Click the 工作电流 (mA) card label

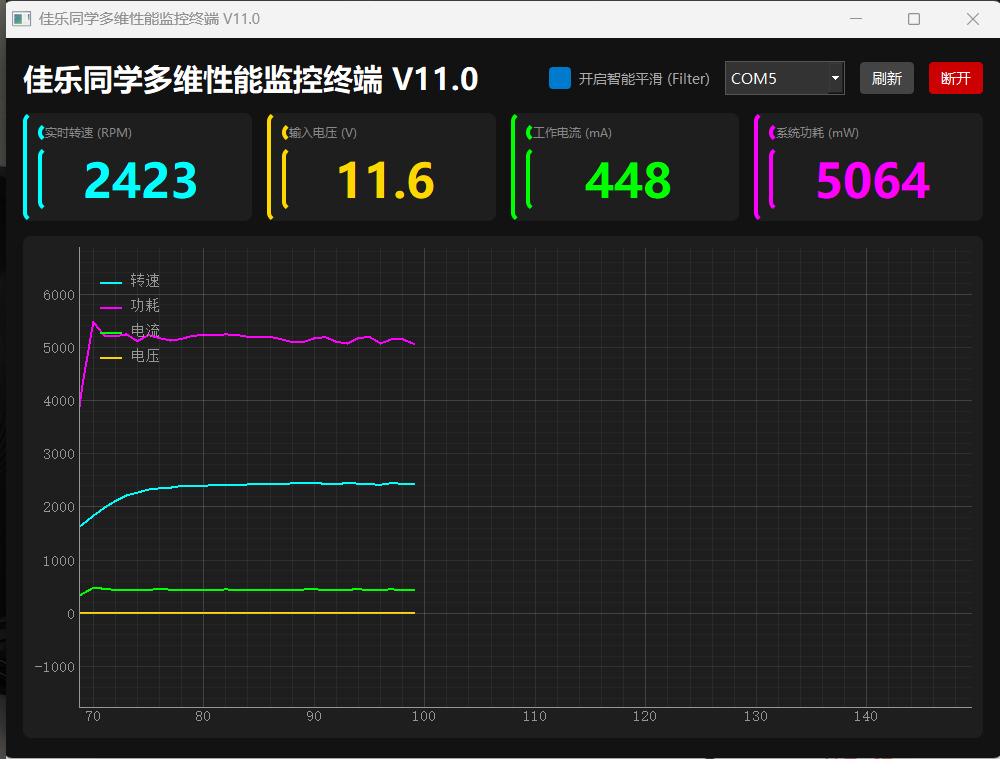[572, 133]
